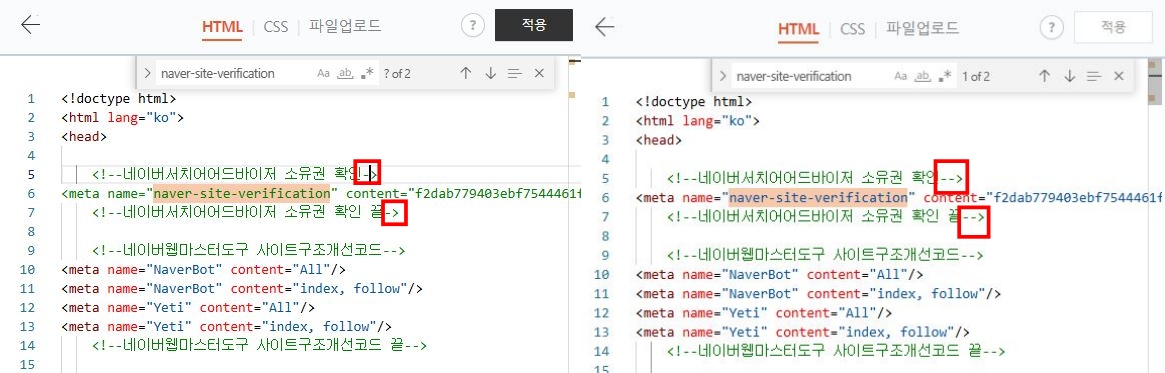The height and width of the screenshot is (373, 1165).
Task: Go back using left editor's arrow
Action: pyautogui.click(x=30, y=25)
